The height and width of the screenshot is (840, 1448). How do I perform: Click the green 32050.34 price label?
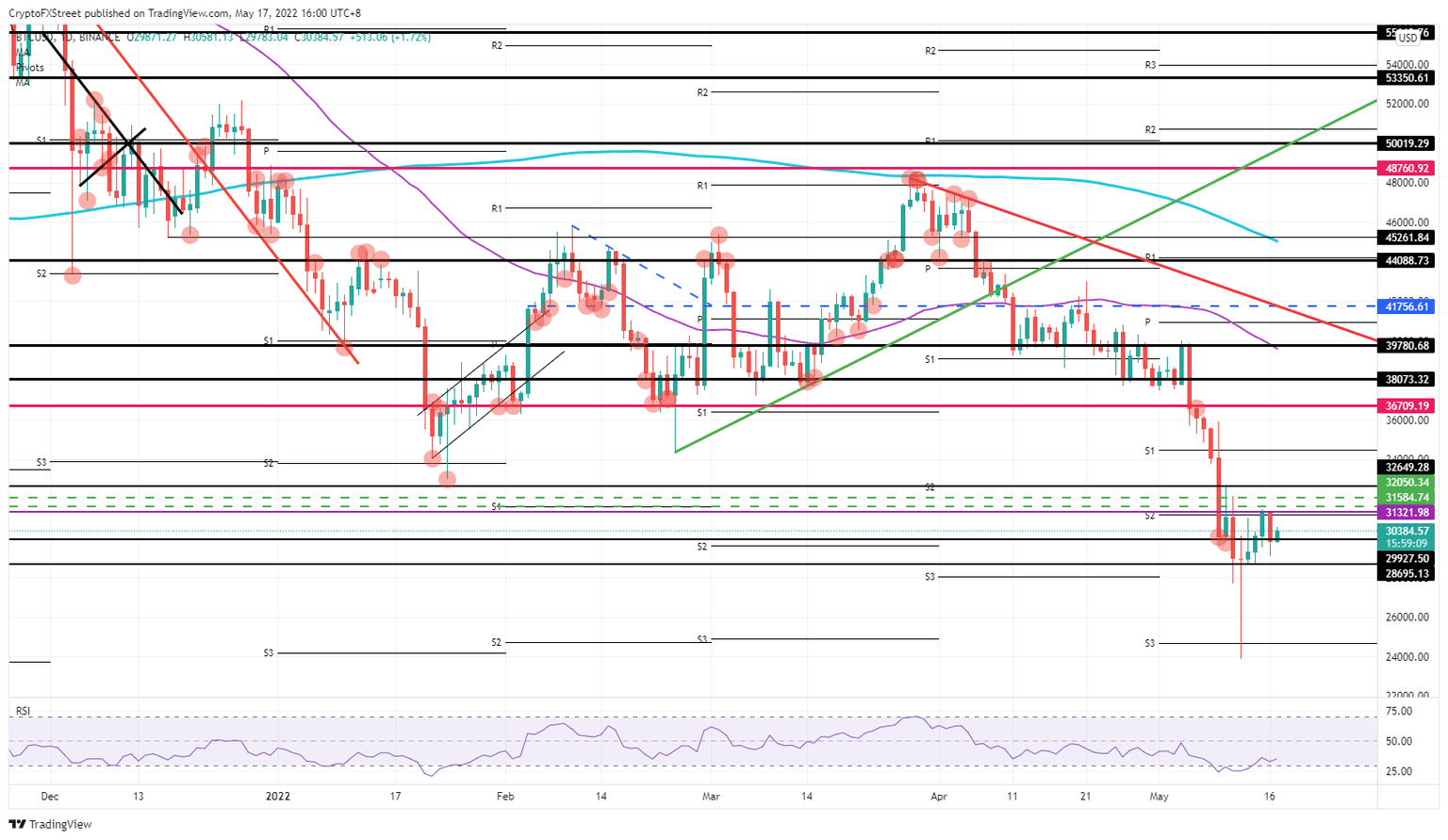[x=1408, y=483]
